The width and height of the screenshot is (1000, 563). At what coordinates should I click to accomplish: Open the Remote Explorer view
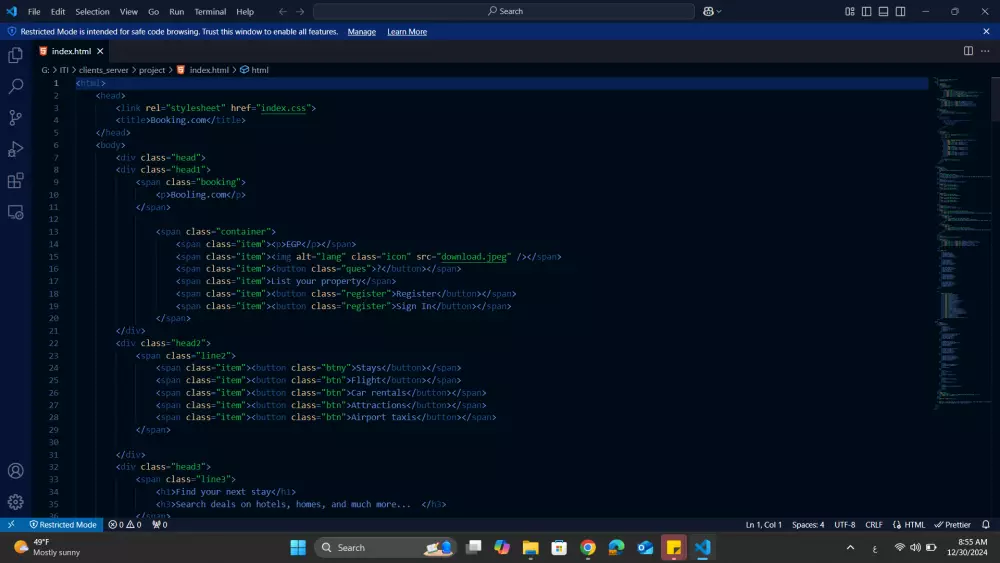pos(15,212)
